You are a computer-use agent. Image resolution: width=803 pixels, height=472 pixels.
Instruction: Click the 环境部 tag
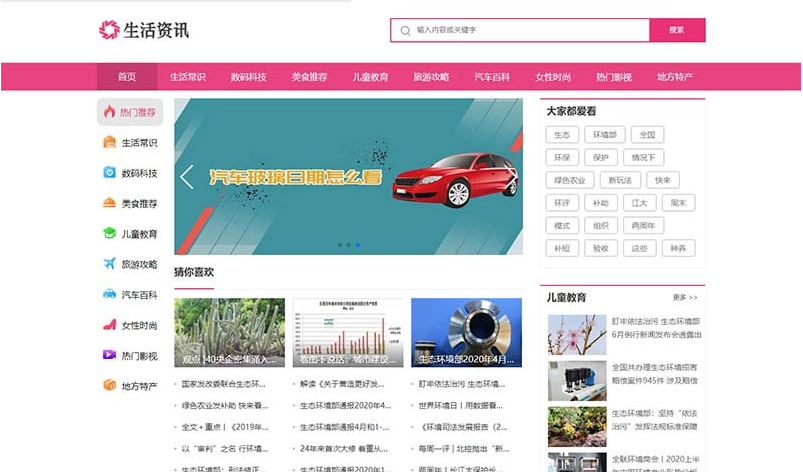[605, 135]
